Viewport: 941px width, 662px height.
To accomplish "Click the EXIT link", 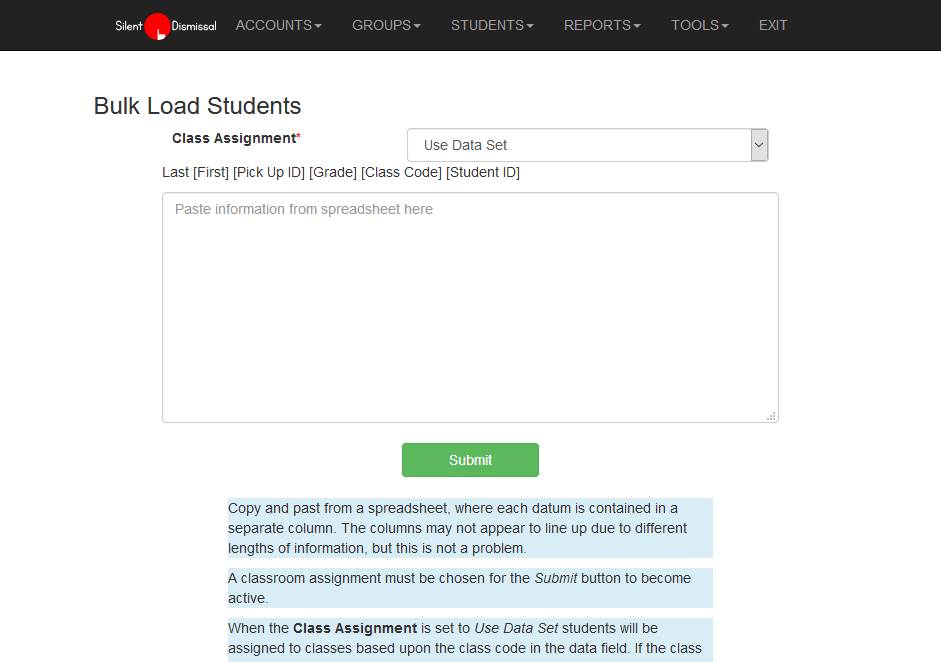I will pos(773,25).
